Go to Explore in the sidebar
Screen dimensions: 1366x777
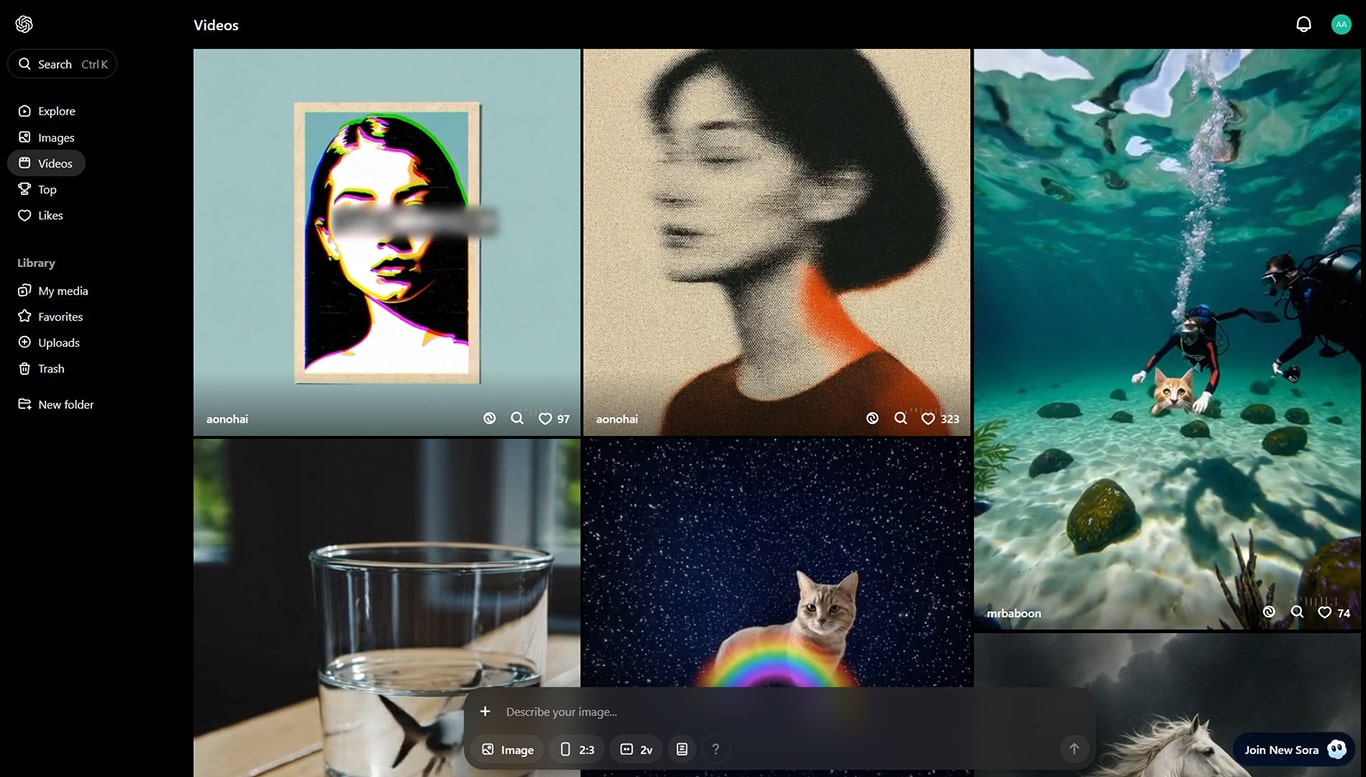click(56, 111)
